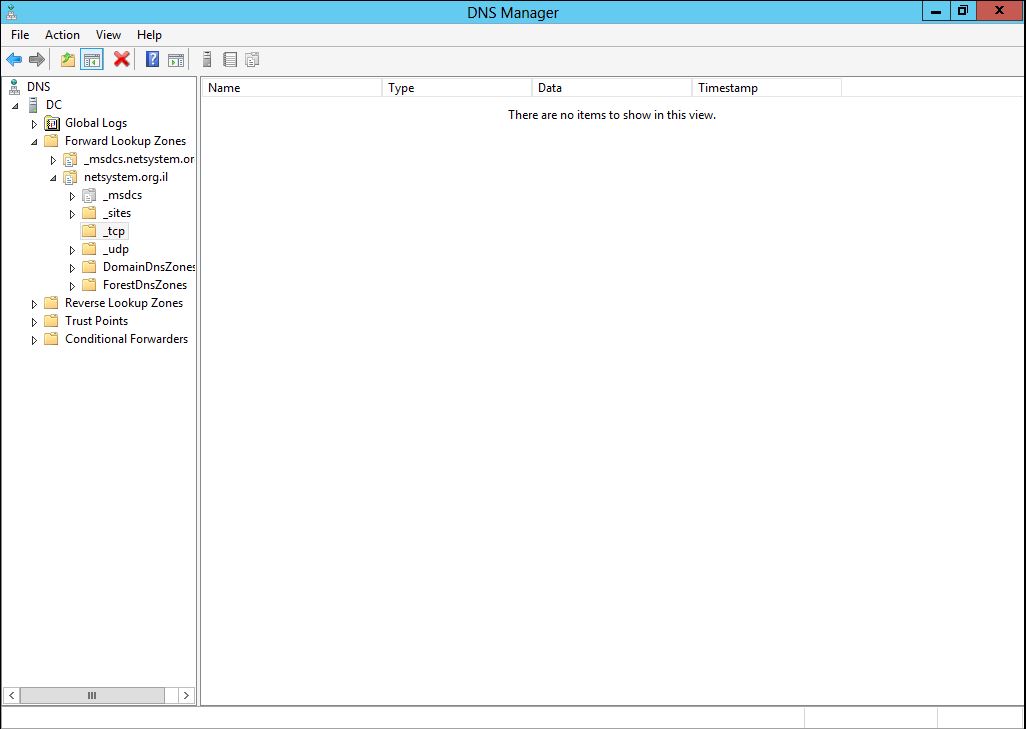Select the _sites tree label

tap(117, 213)
